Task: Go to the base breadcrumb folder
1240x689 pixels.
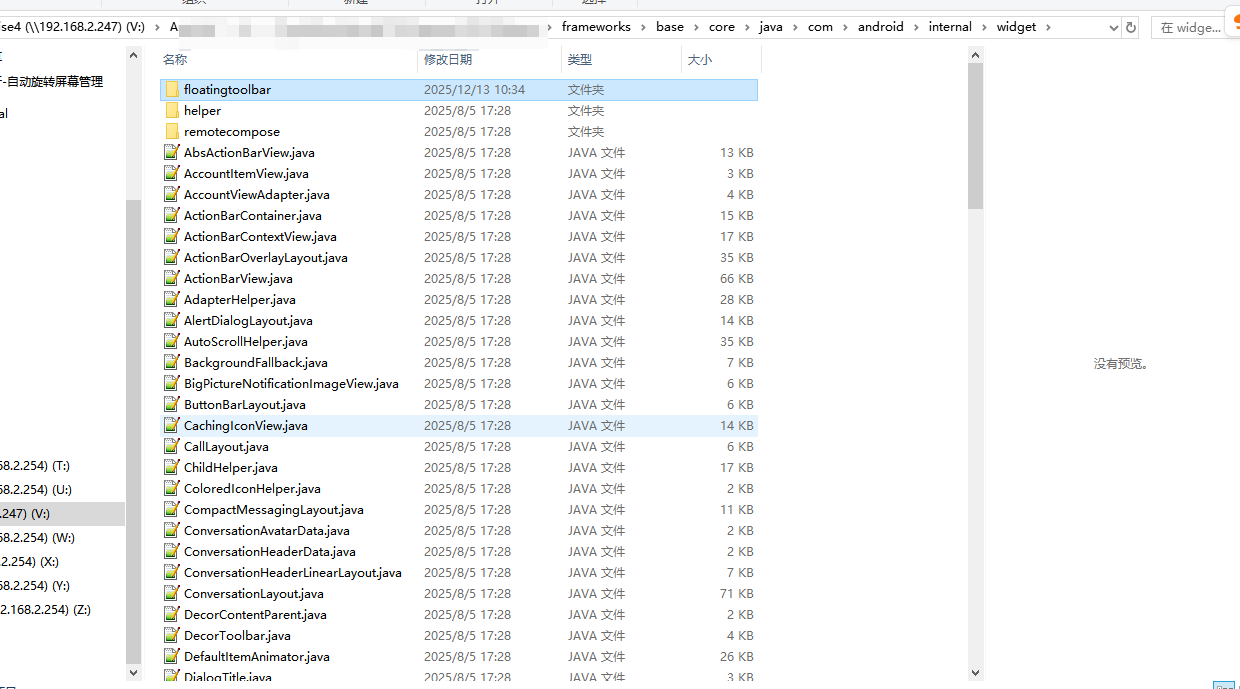Action: (x=670, y=27)
